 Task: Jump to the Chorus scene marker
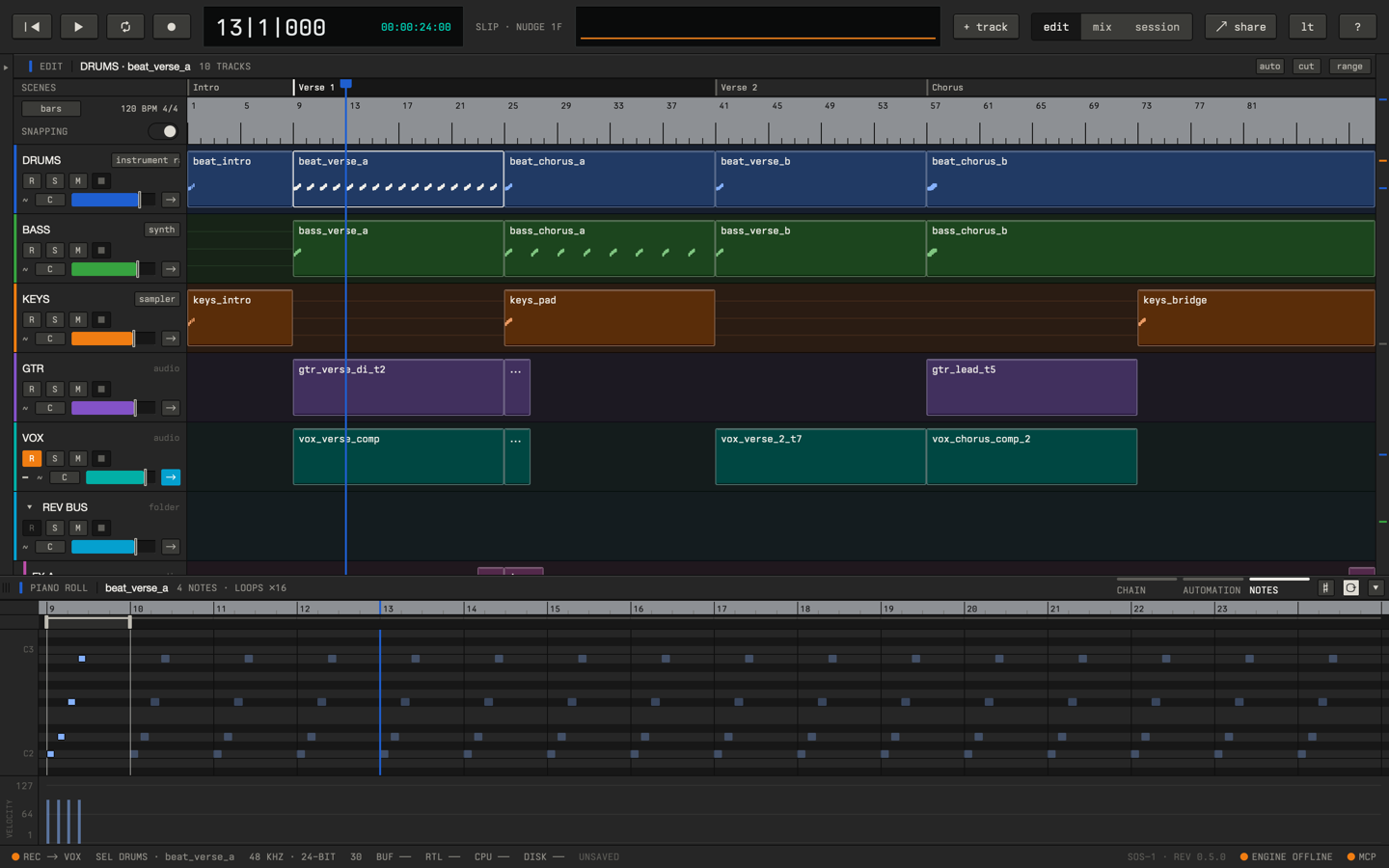[947, 88]
